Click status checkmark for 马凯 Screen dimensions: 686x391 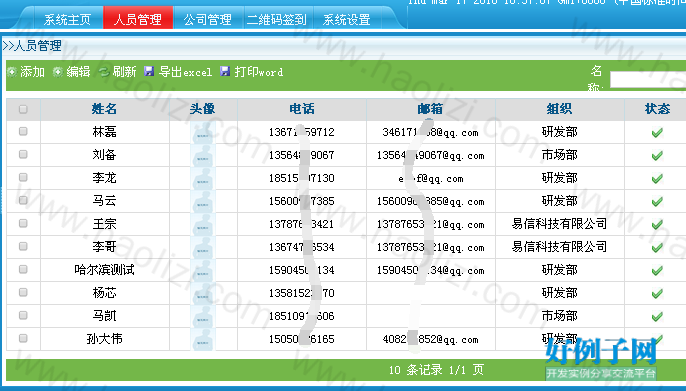point(657,316)
